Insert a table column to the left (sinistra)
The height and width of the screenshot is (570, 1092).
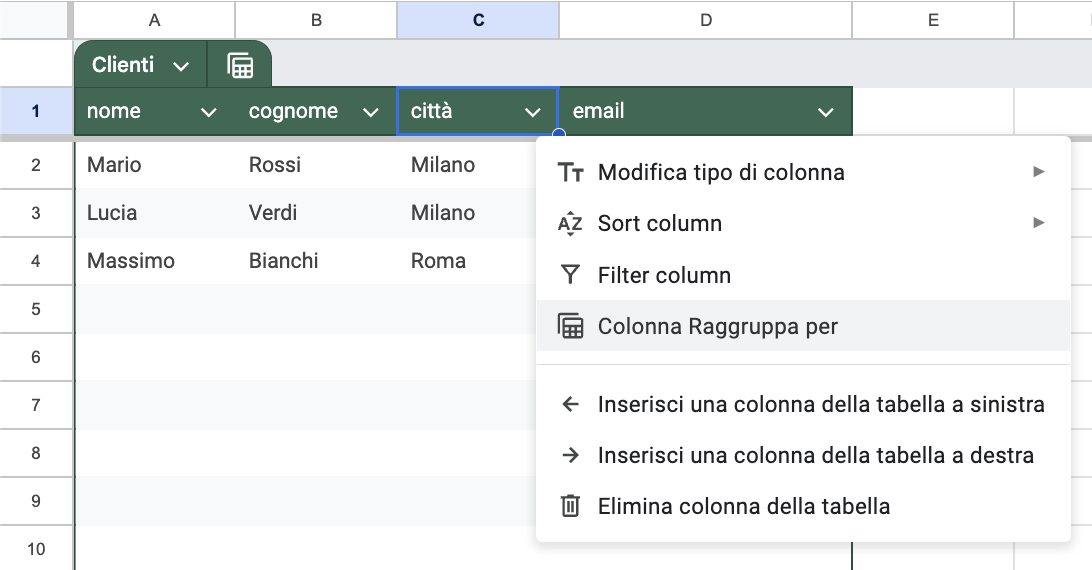click(803, 404)
